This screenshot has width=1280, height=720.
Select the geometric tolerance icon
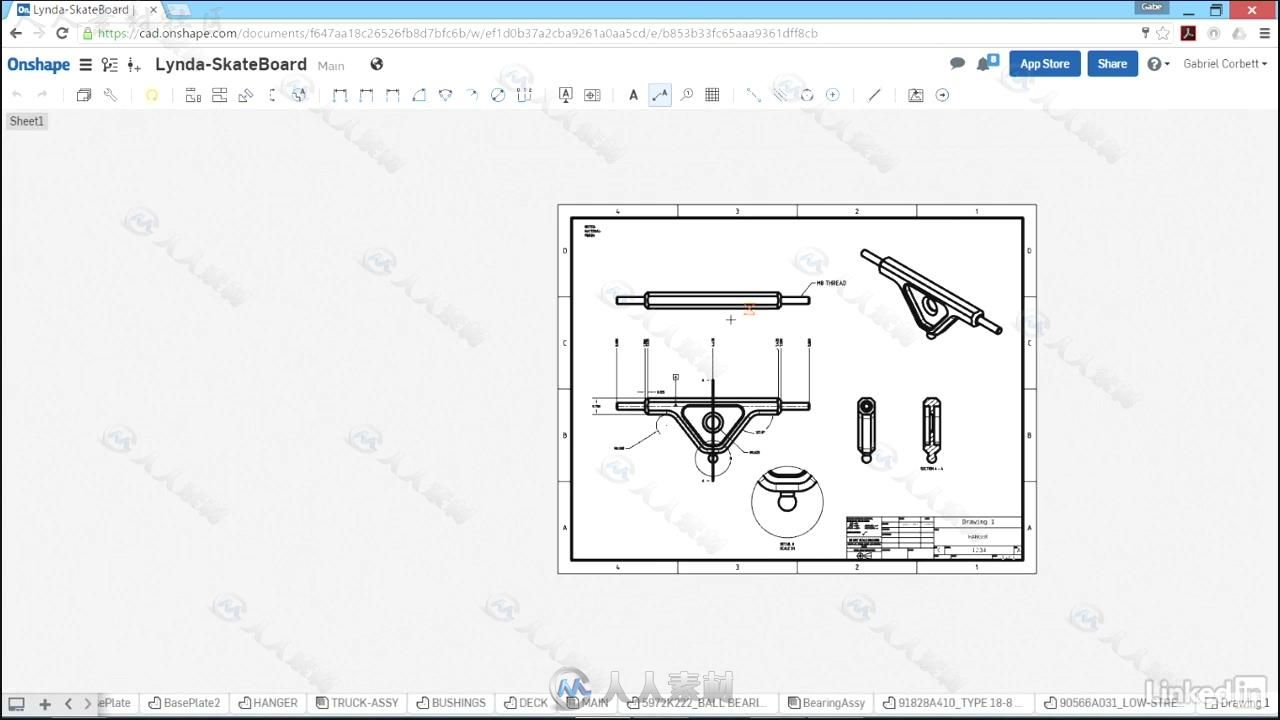(592, 95)
